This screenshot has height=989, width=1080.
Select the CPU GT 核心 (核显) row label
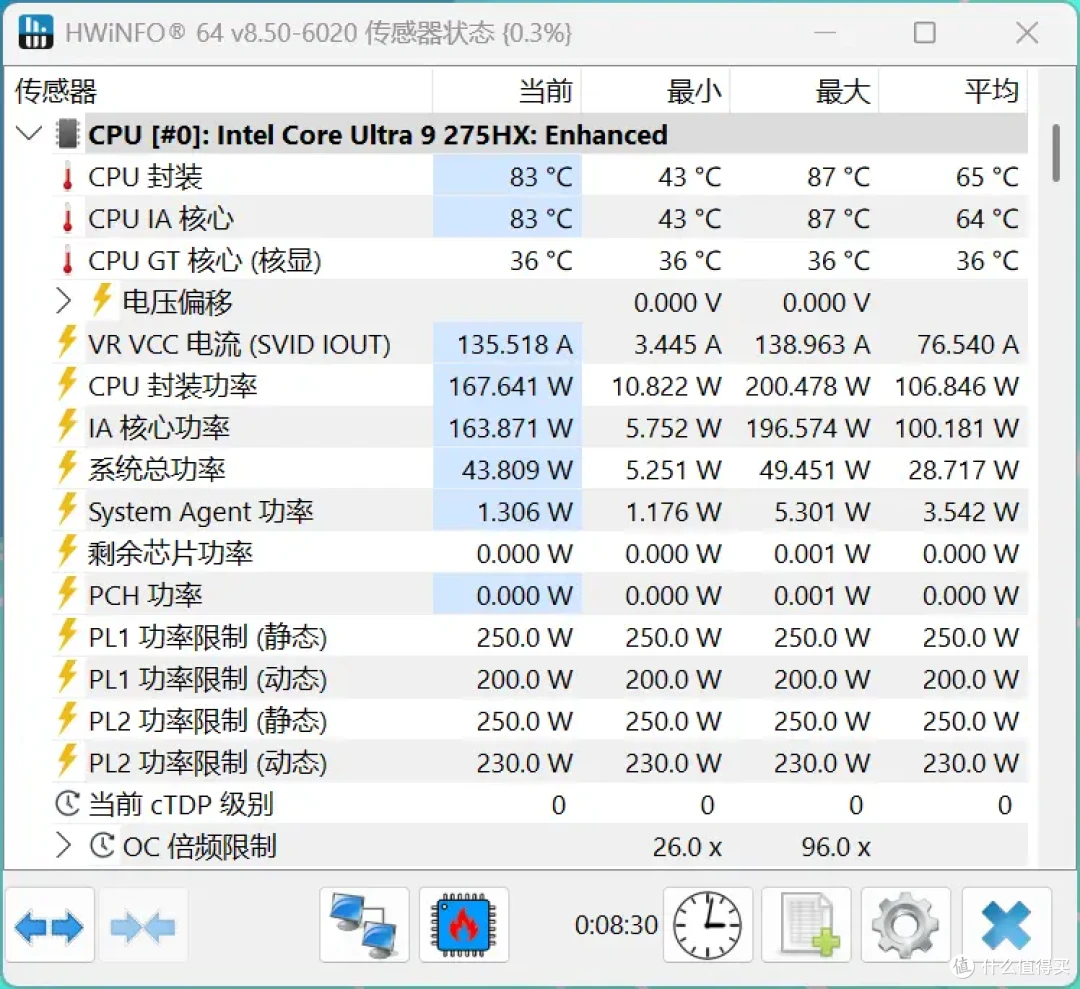coord(205,261)
